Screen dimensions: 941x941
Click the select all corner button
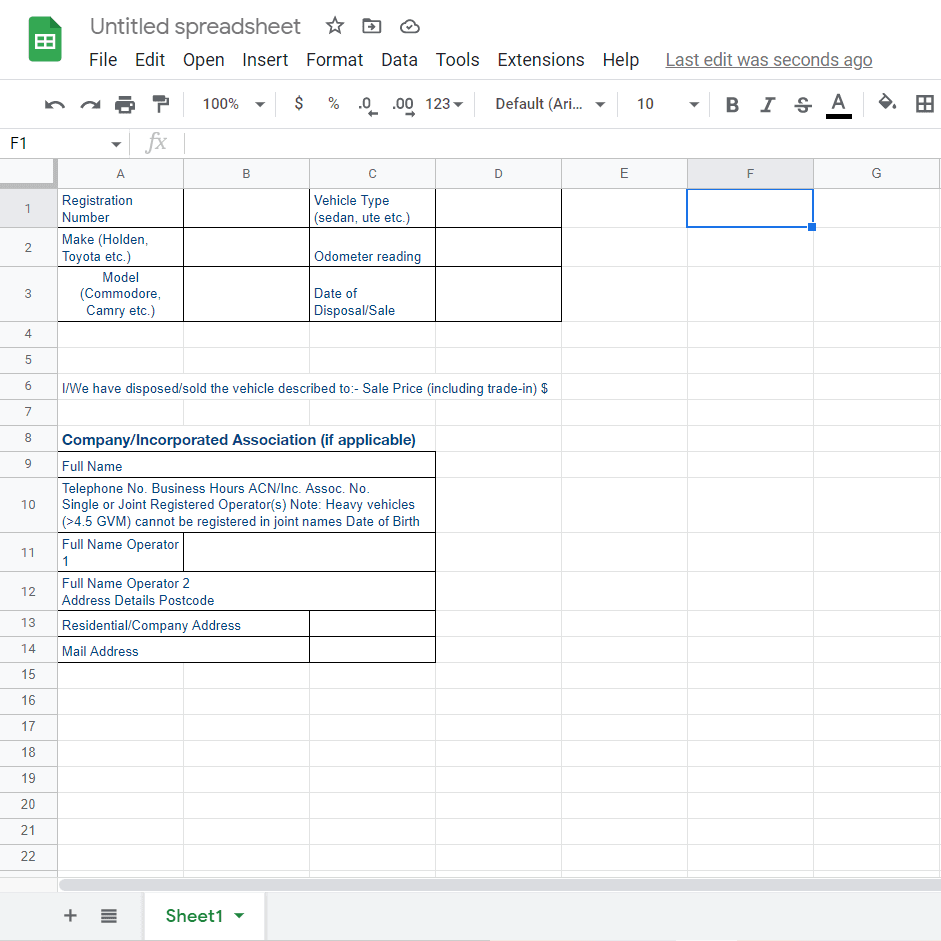pos(28,174)
